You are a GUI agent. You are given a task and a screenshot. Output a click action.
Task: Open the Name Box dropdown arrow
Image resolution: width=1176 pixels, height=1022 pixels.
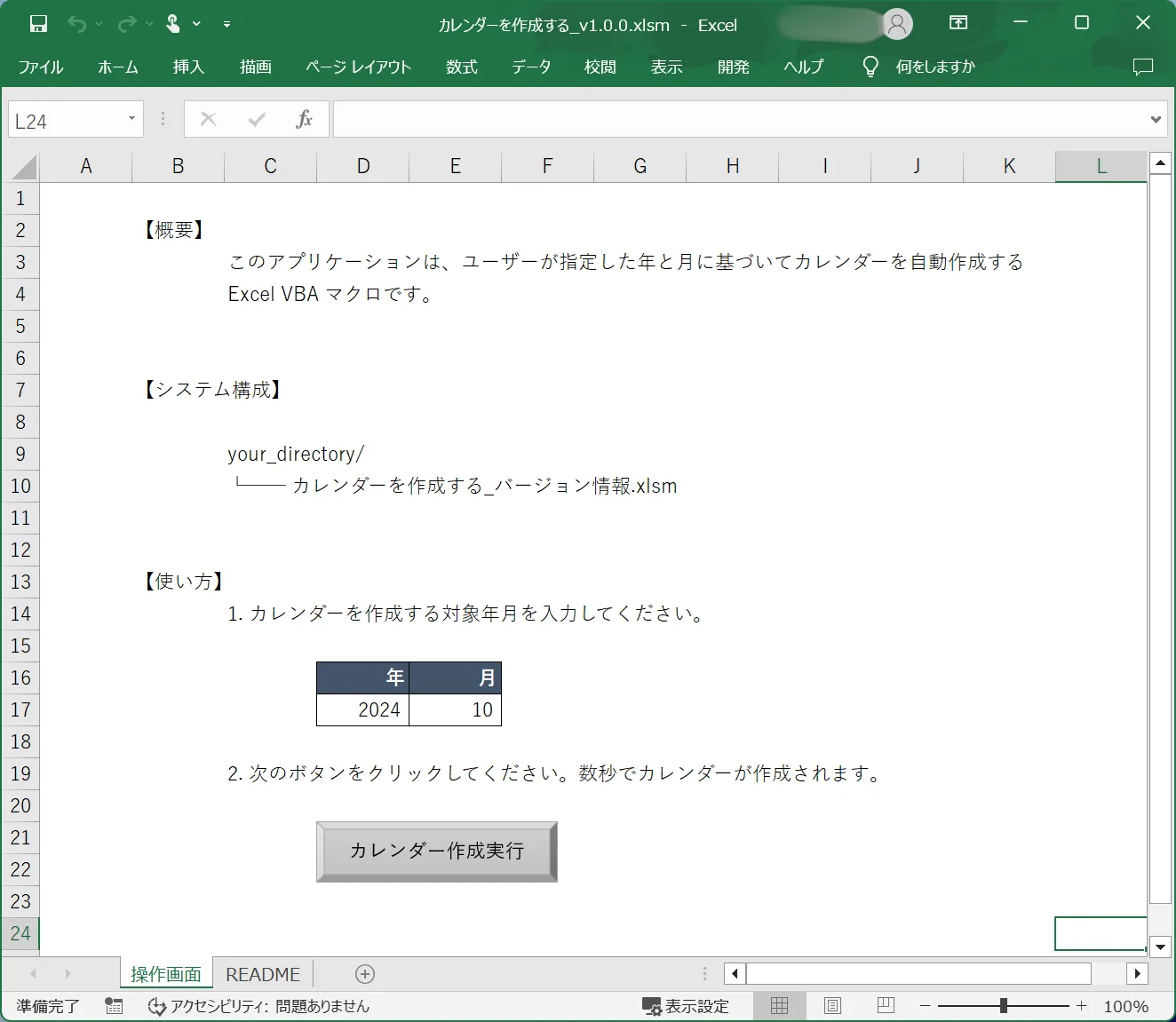[x=132, y=119]
